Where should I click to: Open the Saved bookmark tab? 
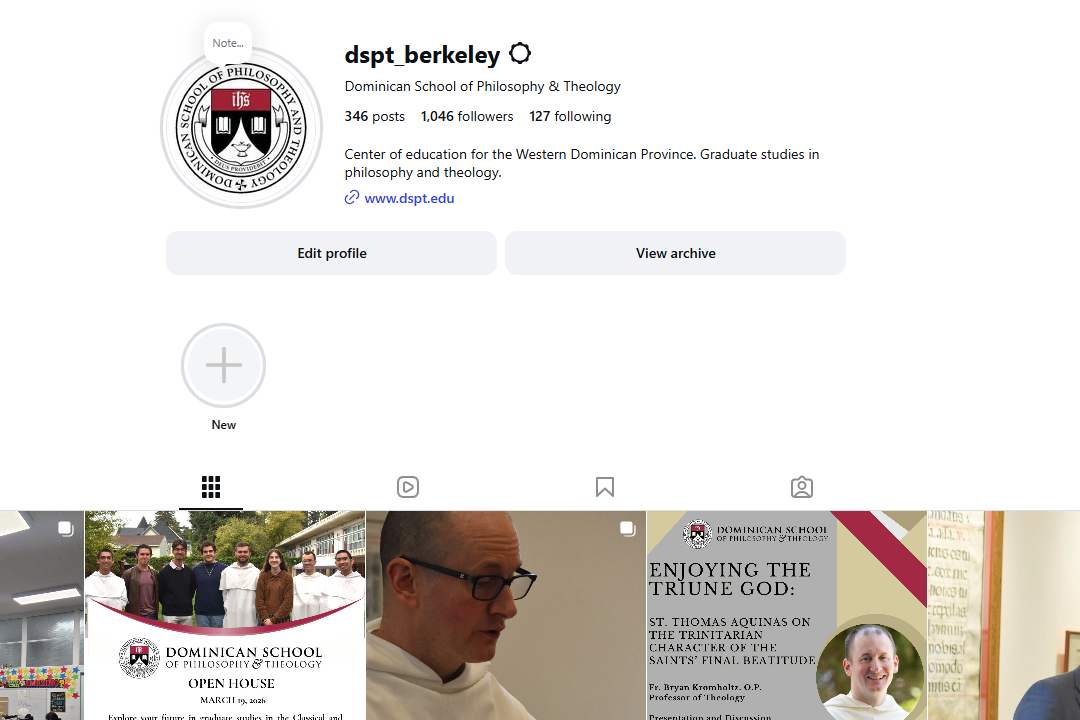point(605,486)
